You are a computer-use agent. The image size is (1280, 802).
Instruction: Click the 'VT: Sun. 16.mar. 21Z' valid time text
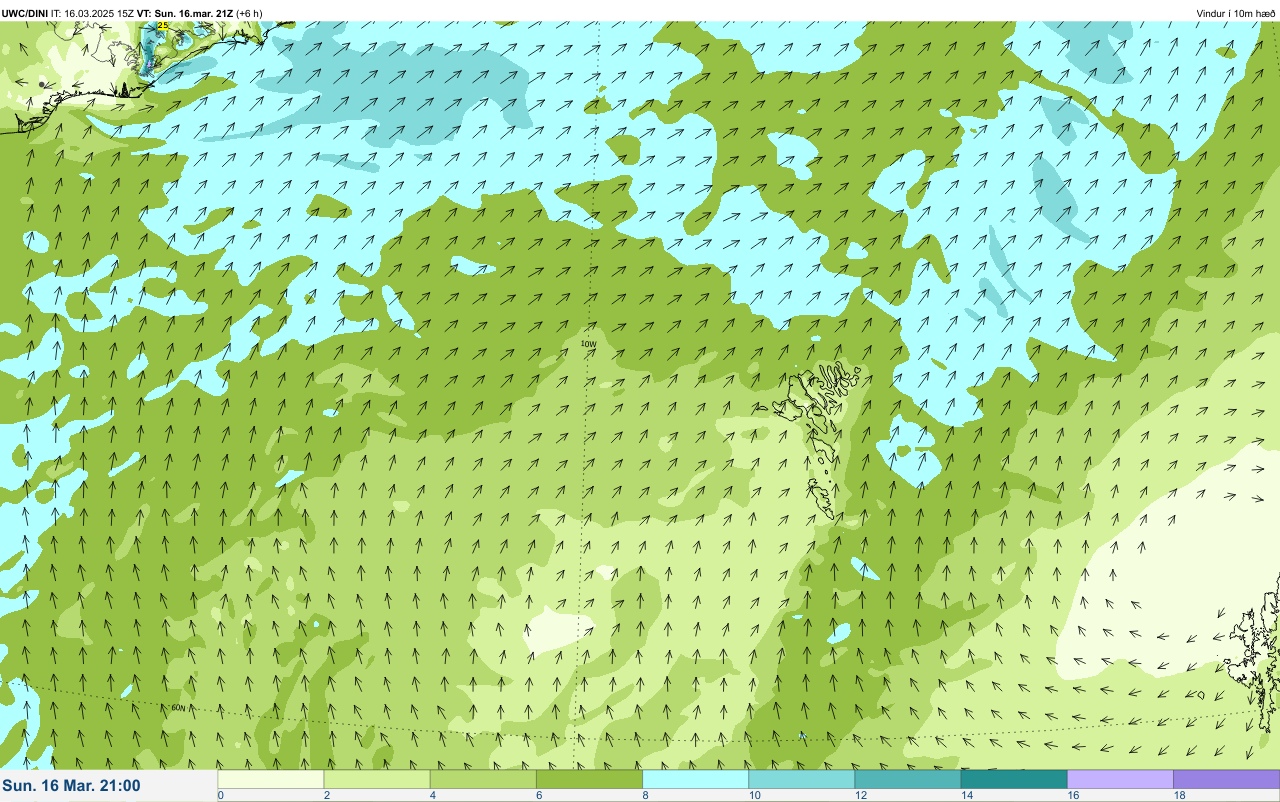[184, 13]
